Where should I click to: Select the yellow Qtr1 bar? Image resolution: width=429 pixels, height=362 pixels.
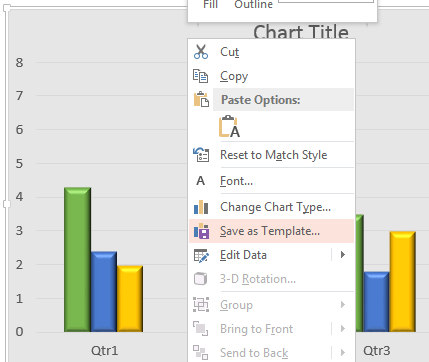pos(130,299)
